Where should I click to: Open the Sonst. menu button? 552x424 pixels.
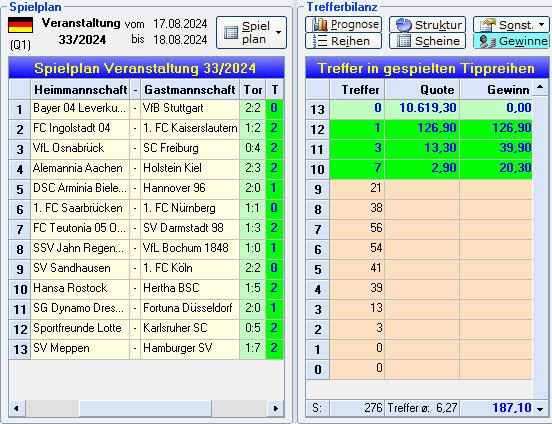511,25
